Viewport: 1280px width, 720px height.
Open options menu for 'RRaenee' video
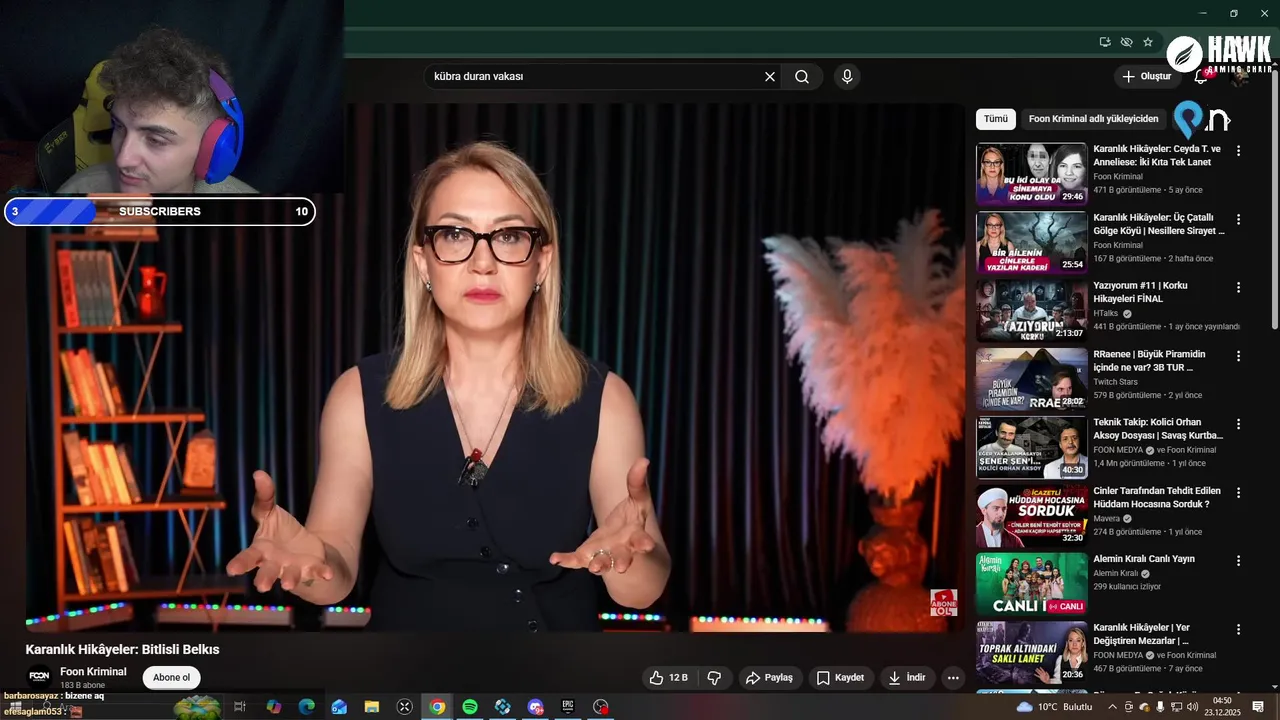tap(1238, 356)
